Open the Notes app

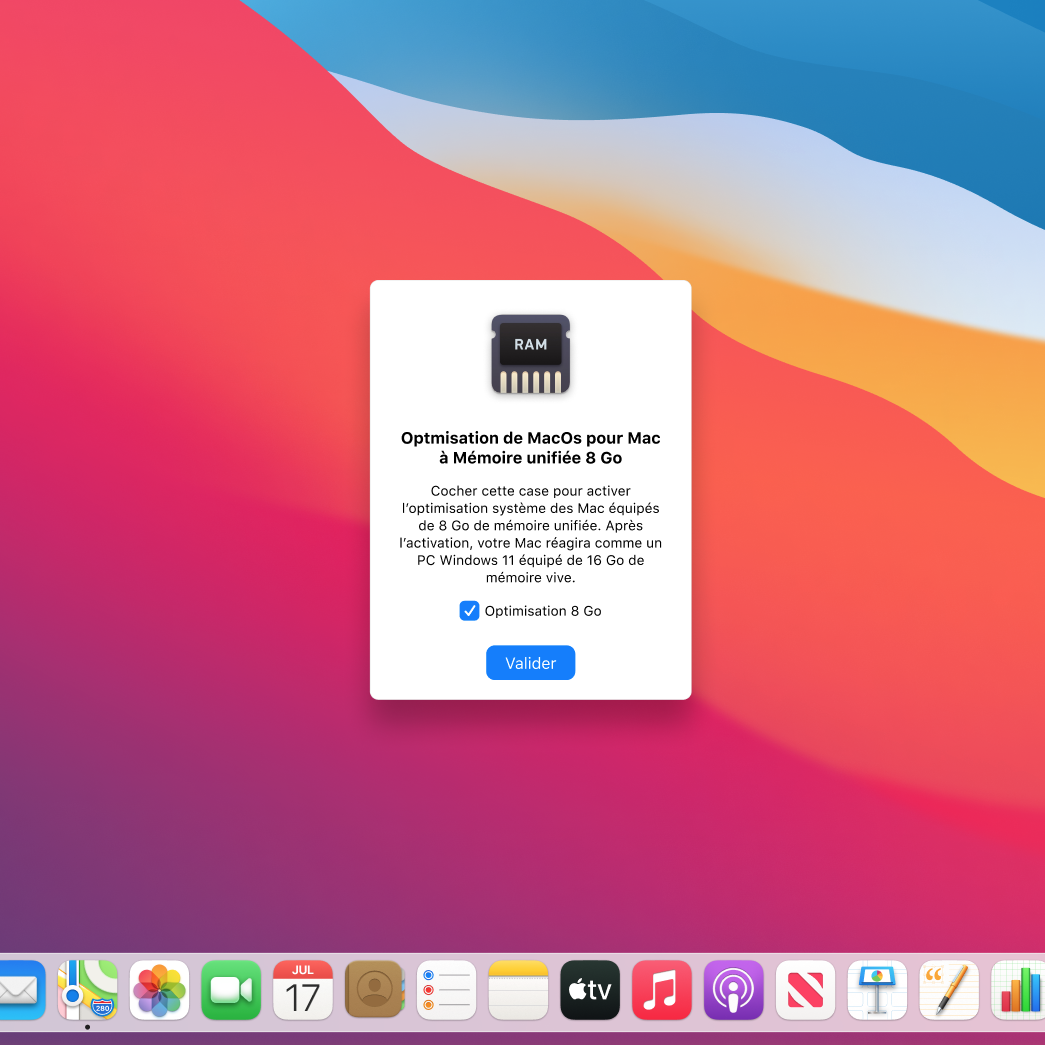pyautogui.click(x=518, y=990)
